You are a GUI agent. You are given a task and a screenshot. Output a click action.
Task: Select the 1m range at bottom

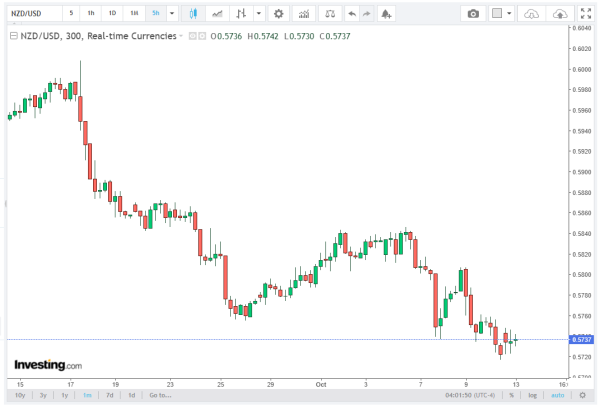[x=87, y=395]
